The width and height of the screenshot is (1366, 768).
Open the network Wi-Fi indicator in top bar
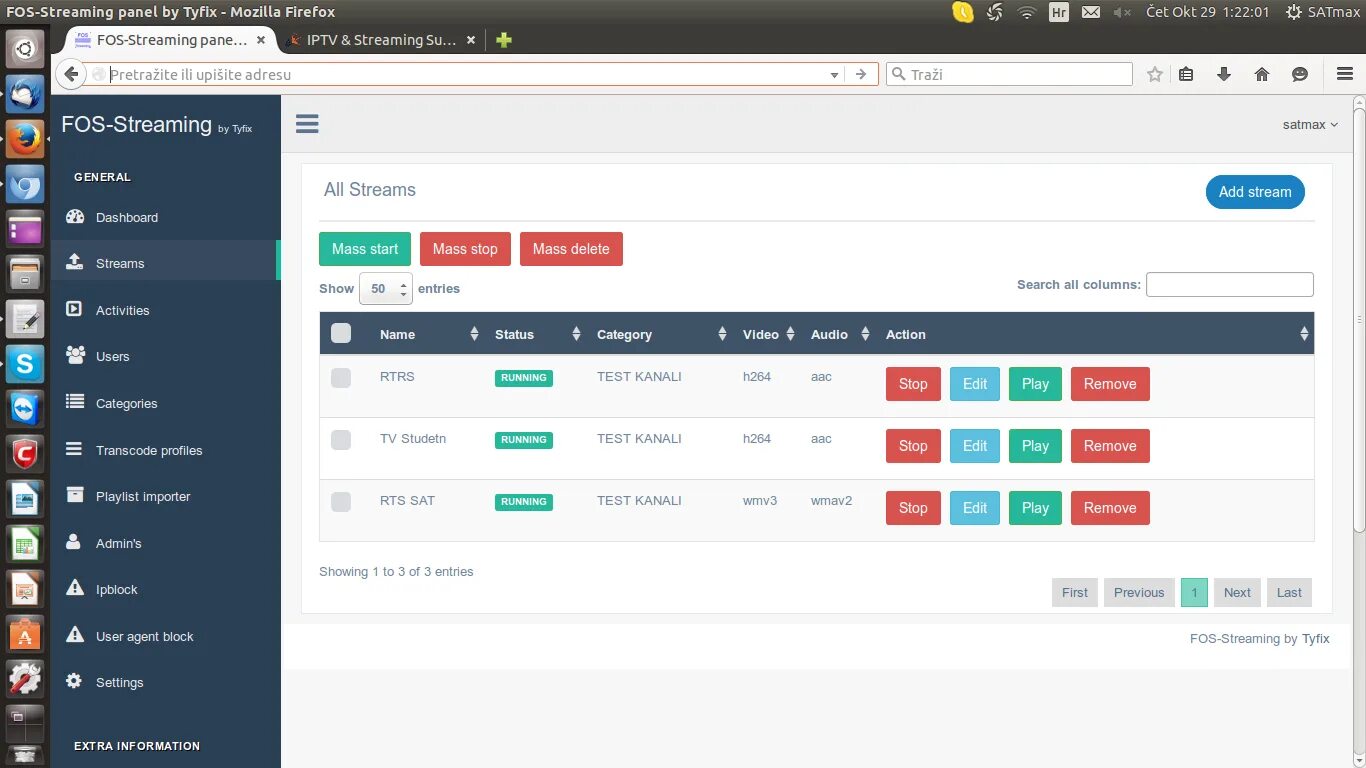coord(1027,12)
